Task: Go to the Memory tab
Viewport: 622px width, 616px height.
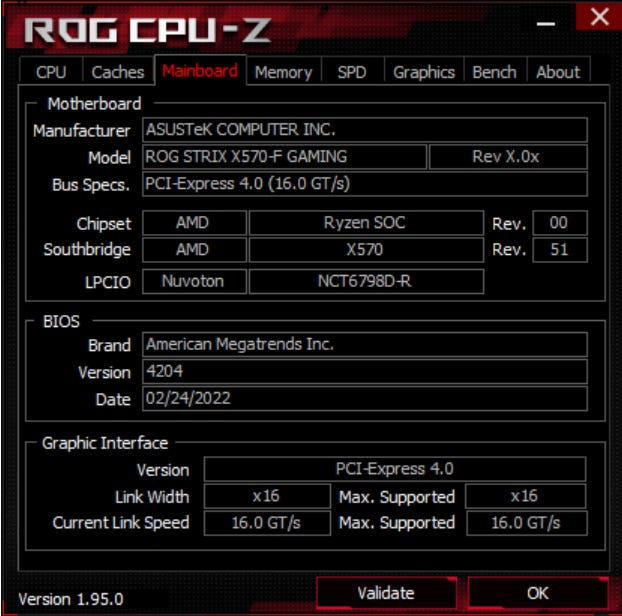Action: click(283, 72)
